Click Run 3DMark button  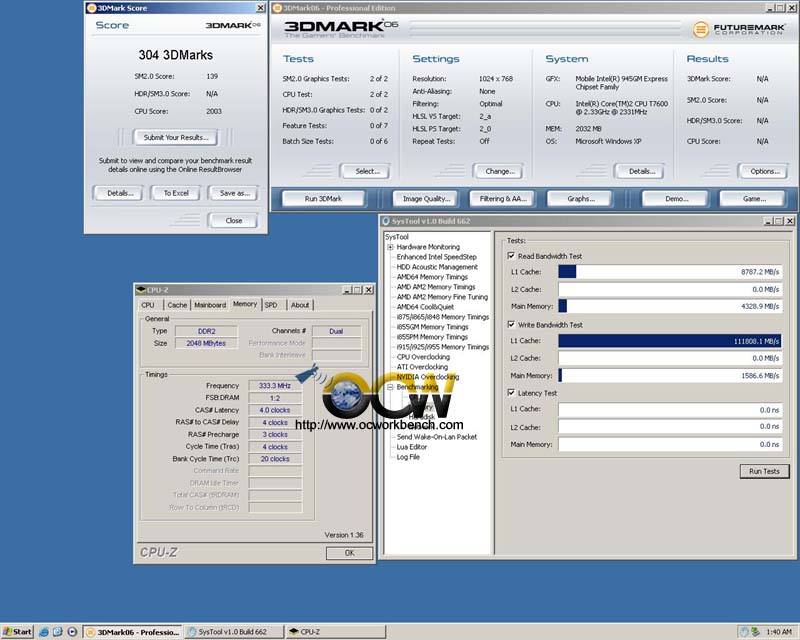(323, 199)
